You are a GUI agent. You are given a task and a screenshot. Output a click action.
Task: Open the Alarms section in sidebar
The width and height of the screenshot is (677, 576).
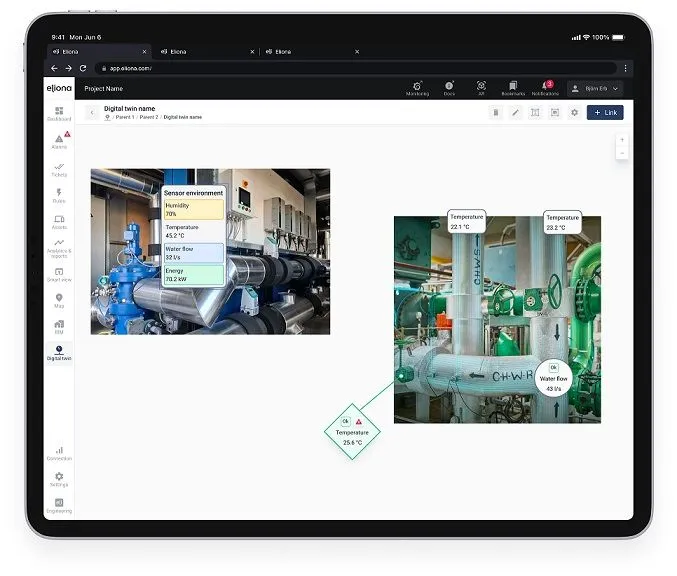pyautogui.click(x=59, y=141)
